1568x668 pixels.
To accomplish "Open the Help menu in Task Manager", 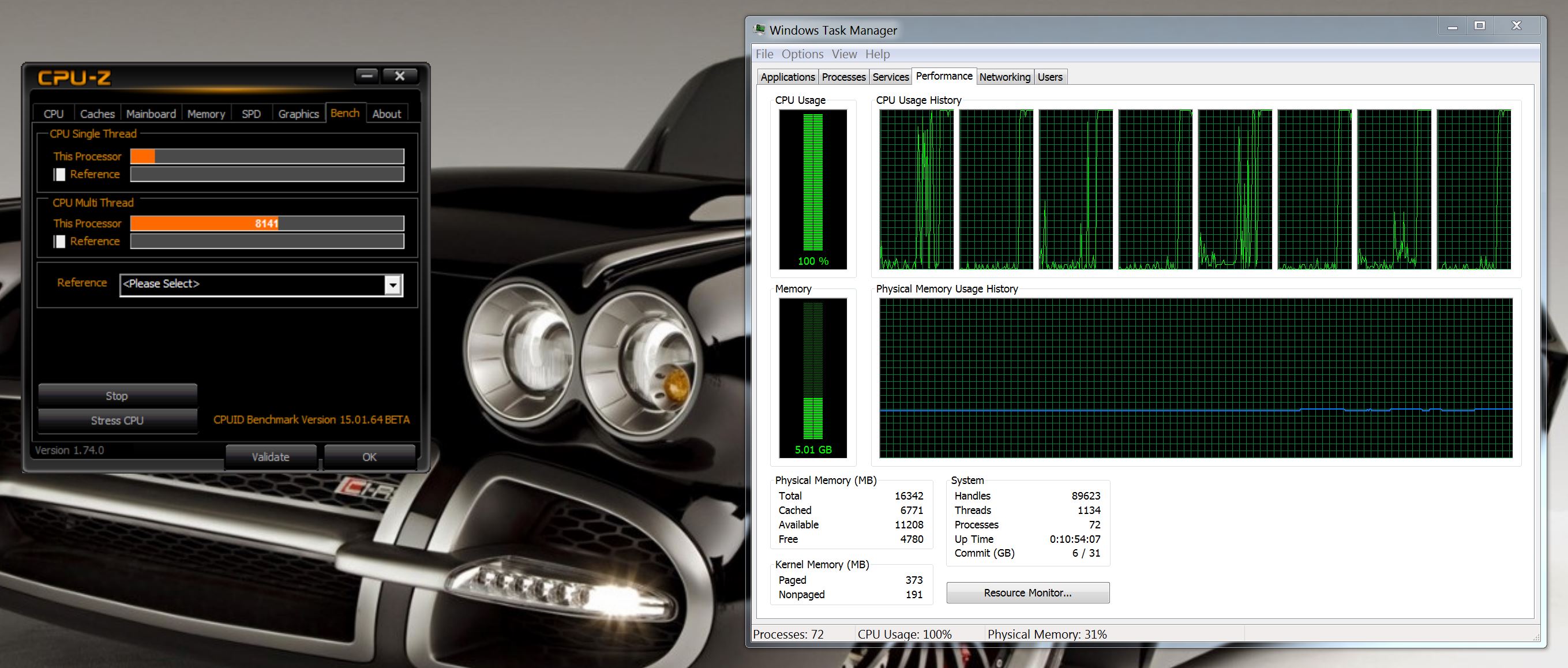I will point(877,54).
